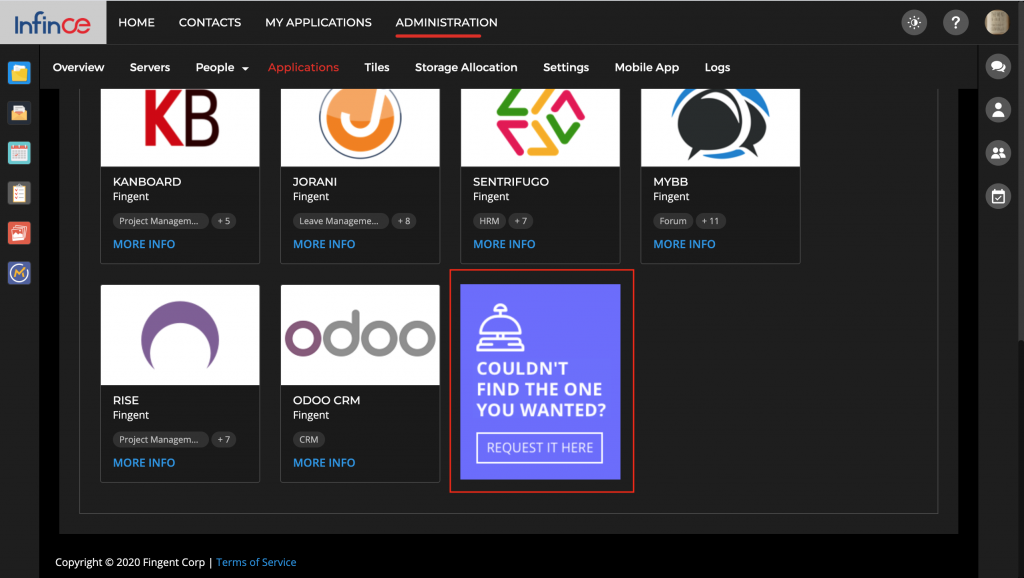
Task: Click the calendar check icon in right rail
Action: point(998,196)
